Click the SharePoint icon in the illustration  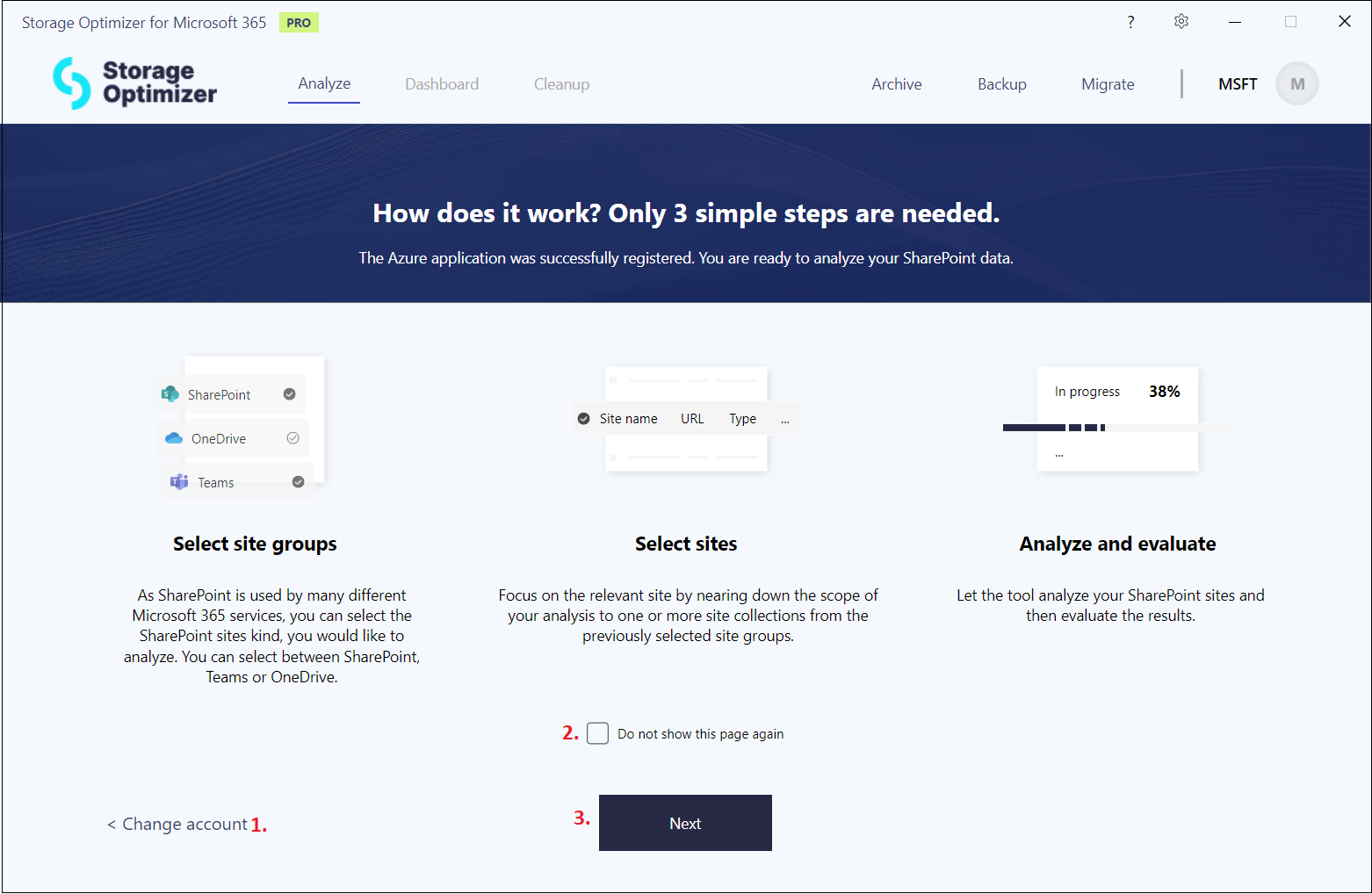point(170,394)
